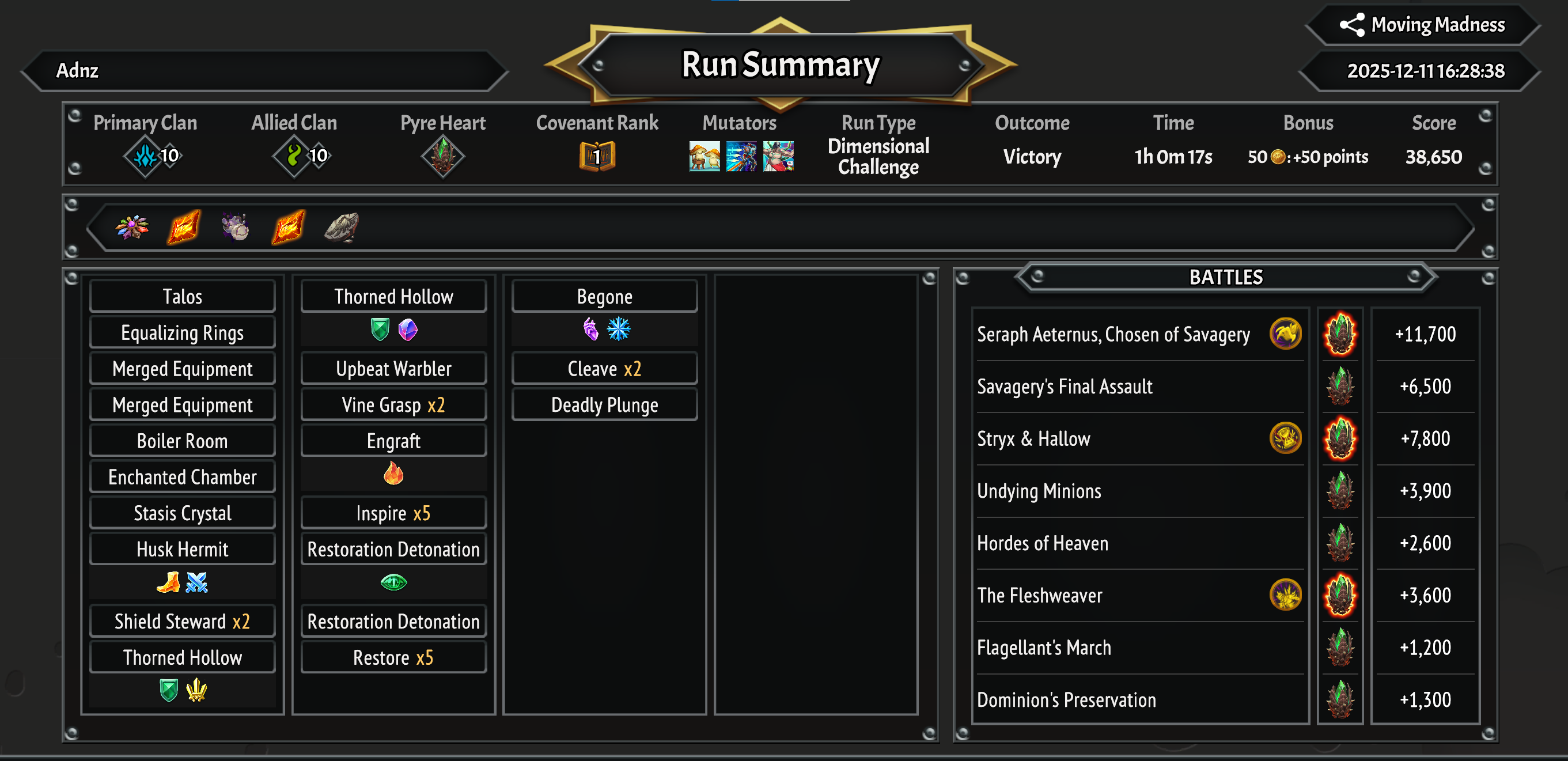This screenshot has height=761, width=1568.
Task: Click the glowing pyre icon for Seraph Aeternus
Action: coord(1340,334)
